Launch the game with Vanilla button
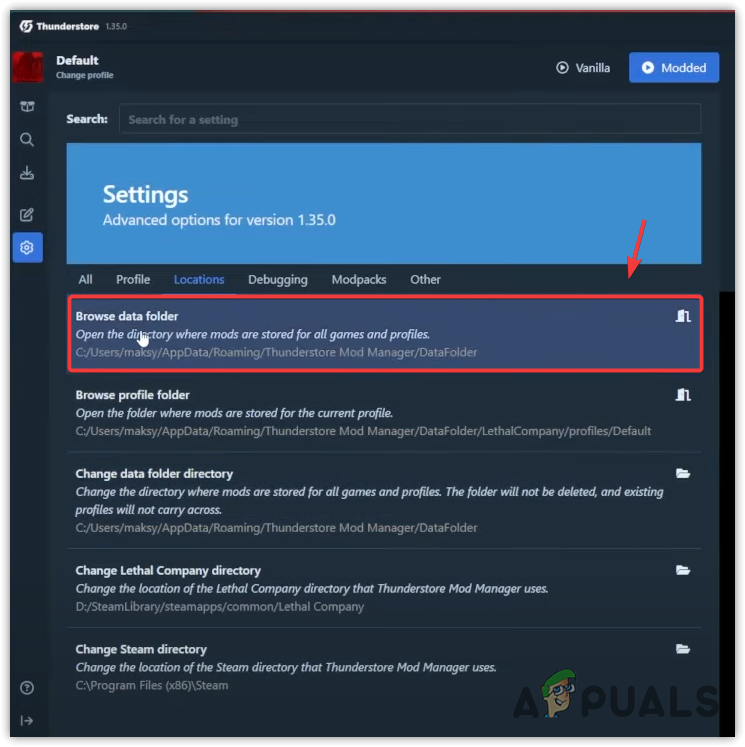Screen dimensions: 745x747 [583, 68]
